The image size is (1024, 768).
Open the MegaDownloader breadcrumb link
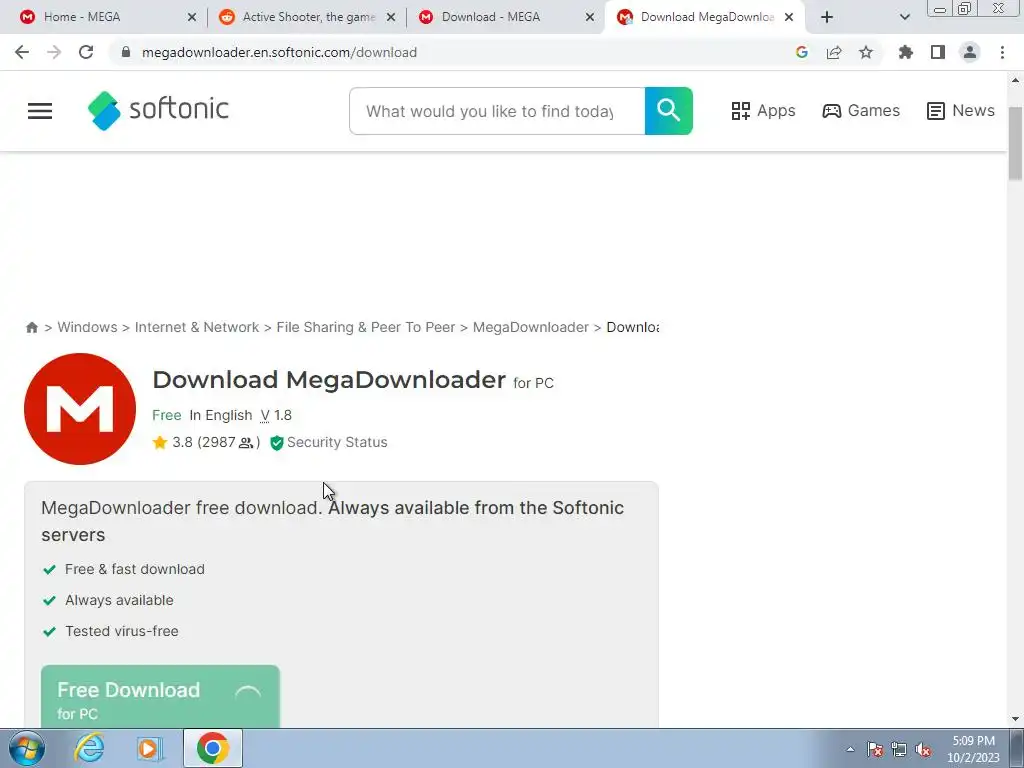(530, 327)
